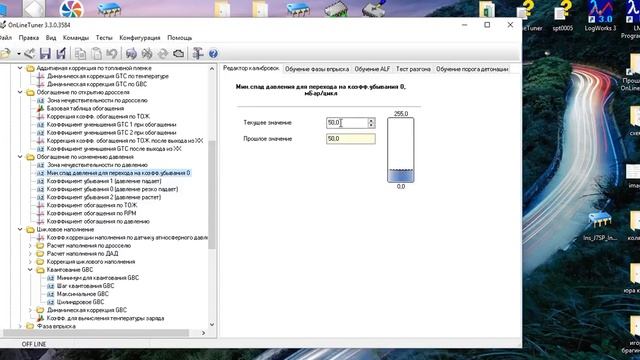Click the cloud toolbar icon
Image resolution: width=640 pixels, height=360 pixels.
178,53
